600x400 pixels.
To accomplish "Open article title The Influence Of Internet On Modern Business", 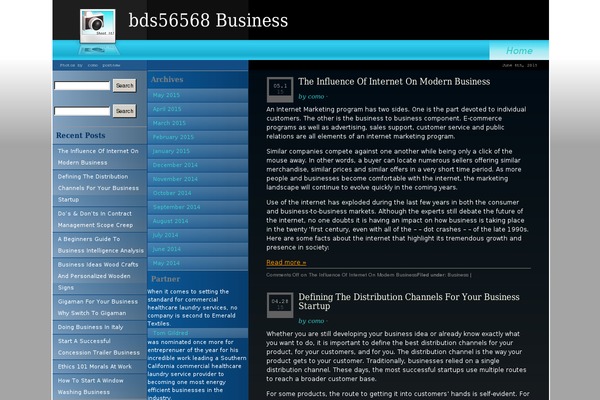I will 394,82.
